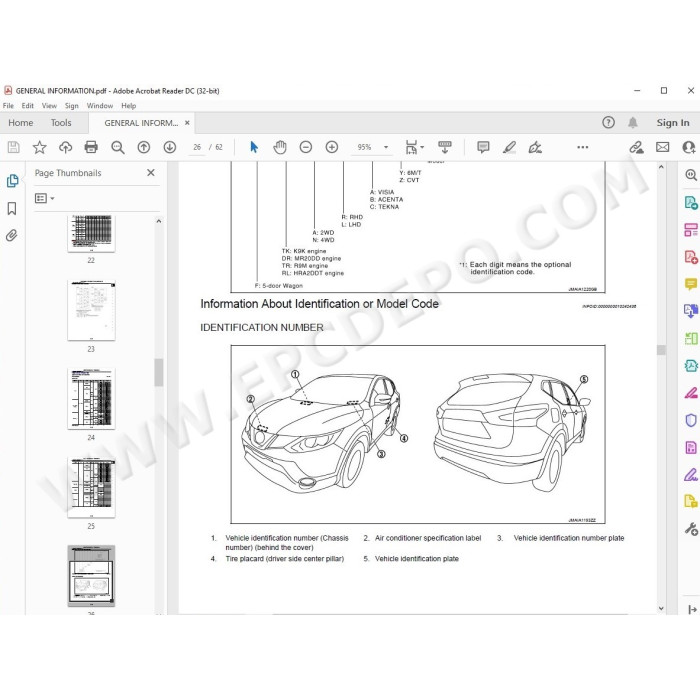Activate the Selection arrow tool
This screenshot has height=700, width=700.
[x=254, y=147]
